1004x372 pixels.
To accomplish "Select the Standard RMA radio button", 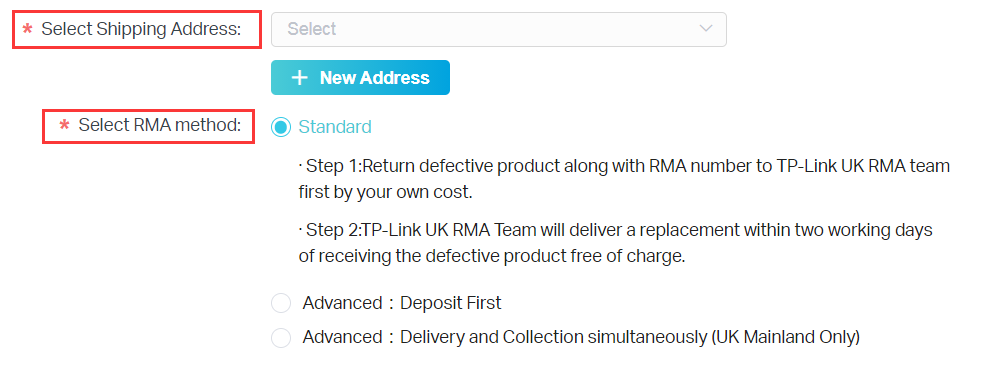I will point(281,127).
